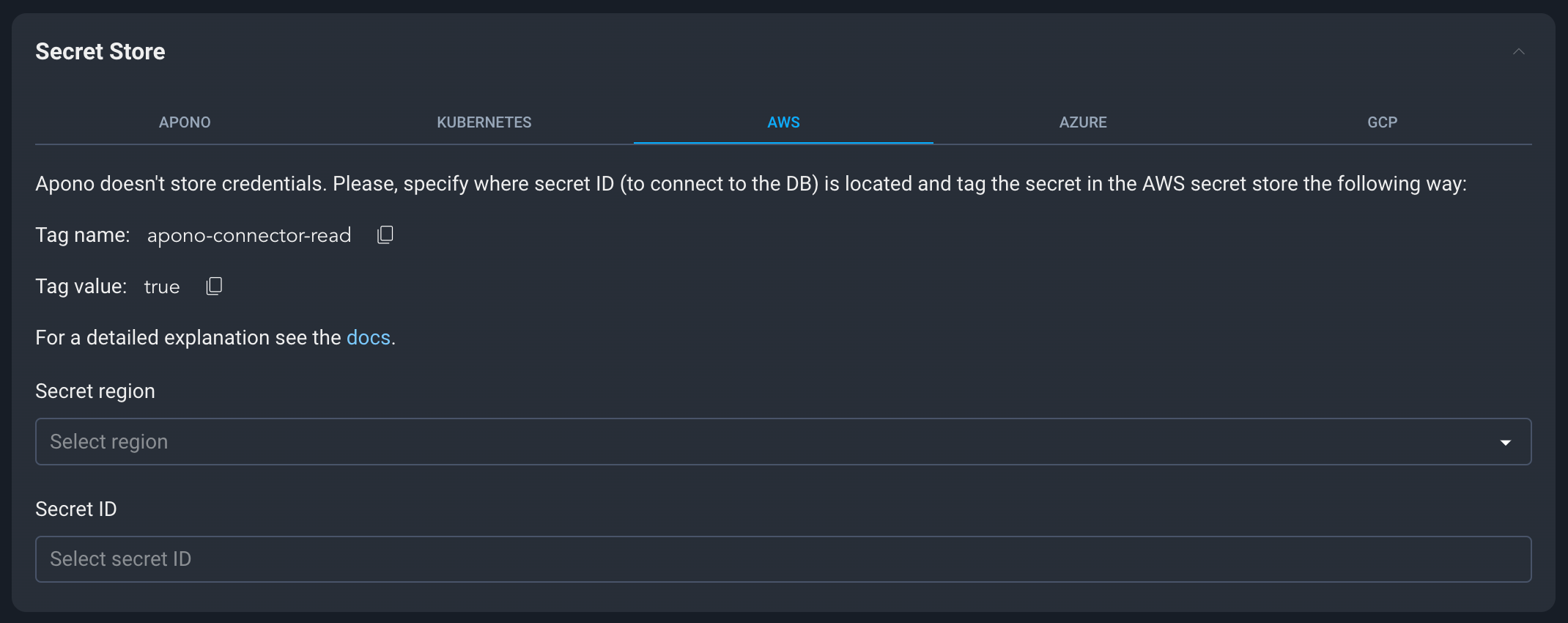Switch to the APONO tab
1568x623 pixels.
tap(185, 122)
